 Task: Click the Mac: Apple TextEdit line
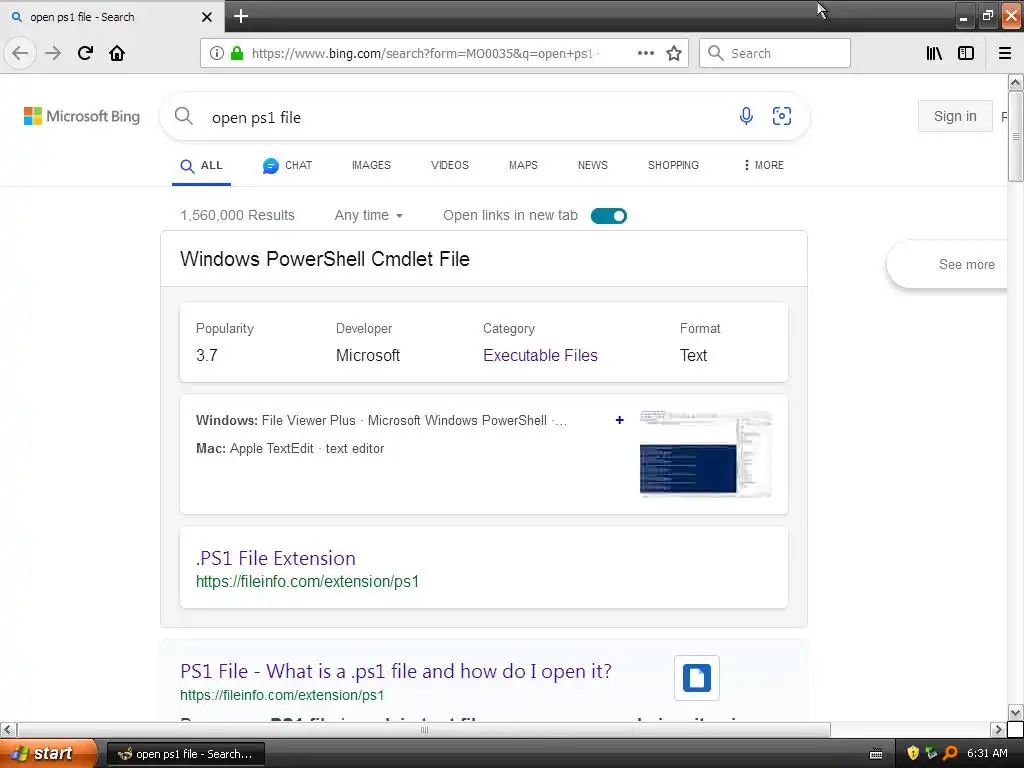tap(290, 449)
